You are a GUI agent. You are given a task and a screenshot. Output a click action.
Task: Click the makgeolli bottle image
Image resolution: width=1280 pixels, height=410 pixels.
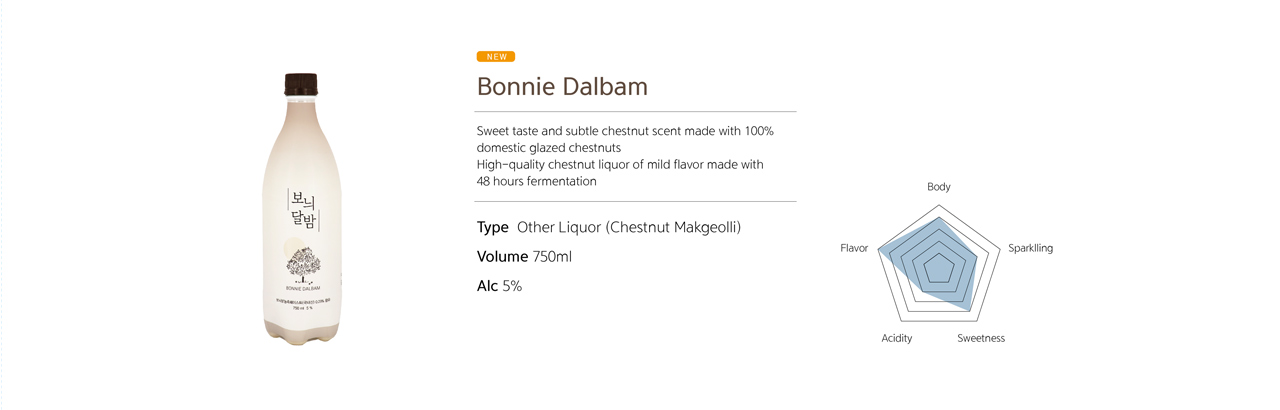pyautogui.click(x=301, y=207)
